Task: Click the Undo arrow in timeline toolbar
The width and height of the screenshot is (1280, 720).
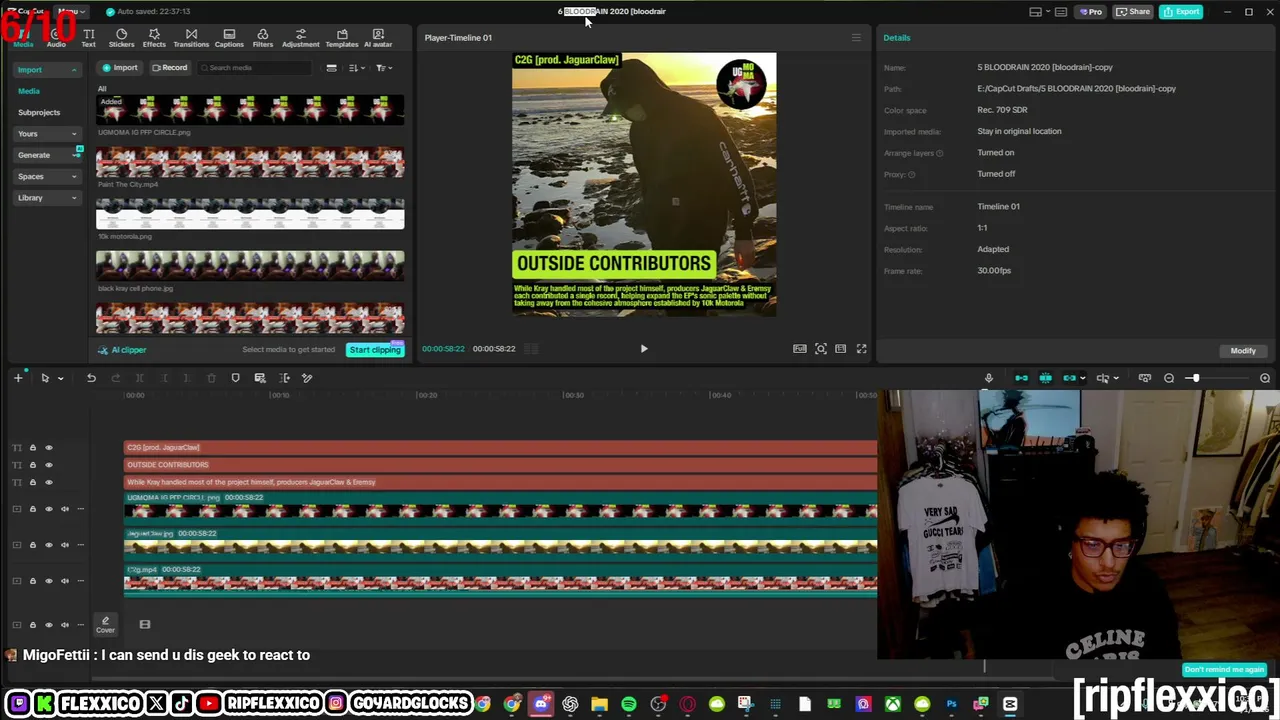Action: click(91, 378)
